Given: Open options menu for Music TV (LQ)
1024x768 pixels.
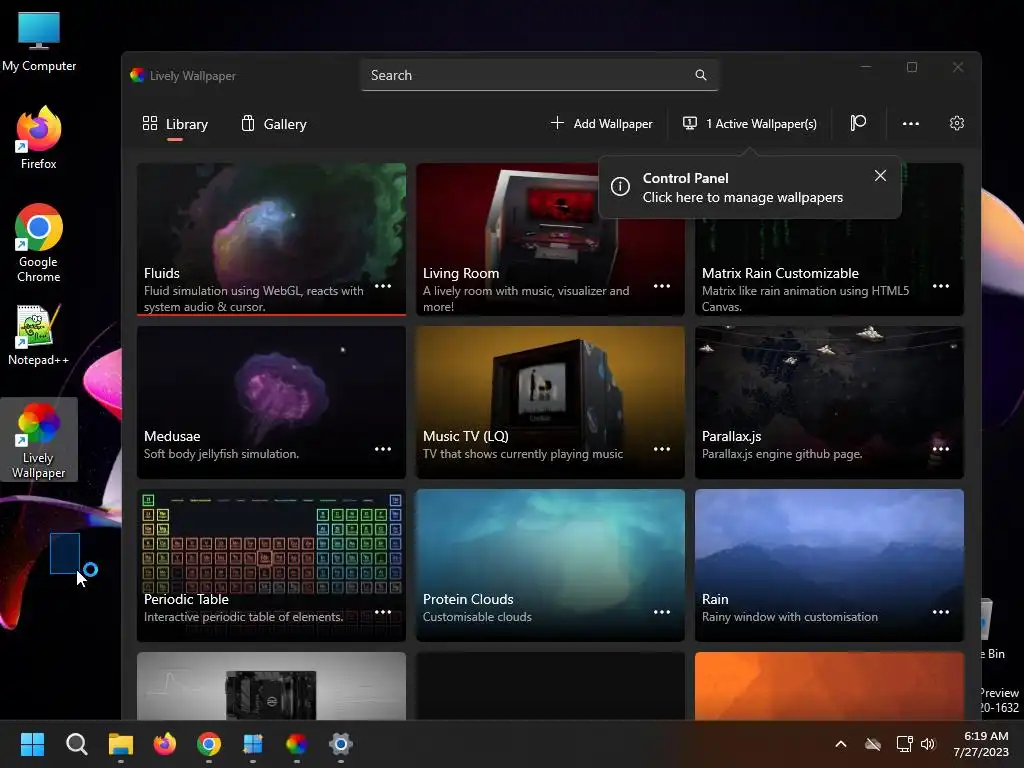Looking at the screenshot, I should [x=662, y=449].
